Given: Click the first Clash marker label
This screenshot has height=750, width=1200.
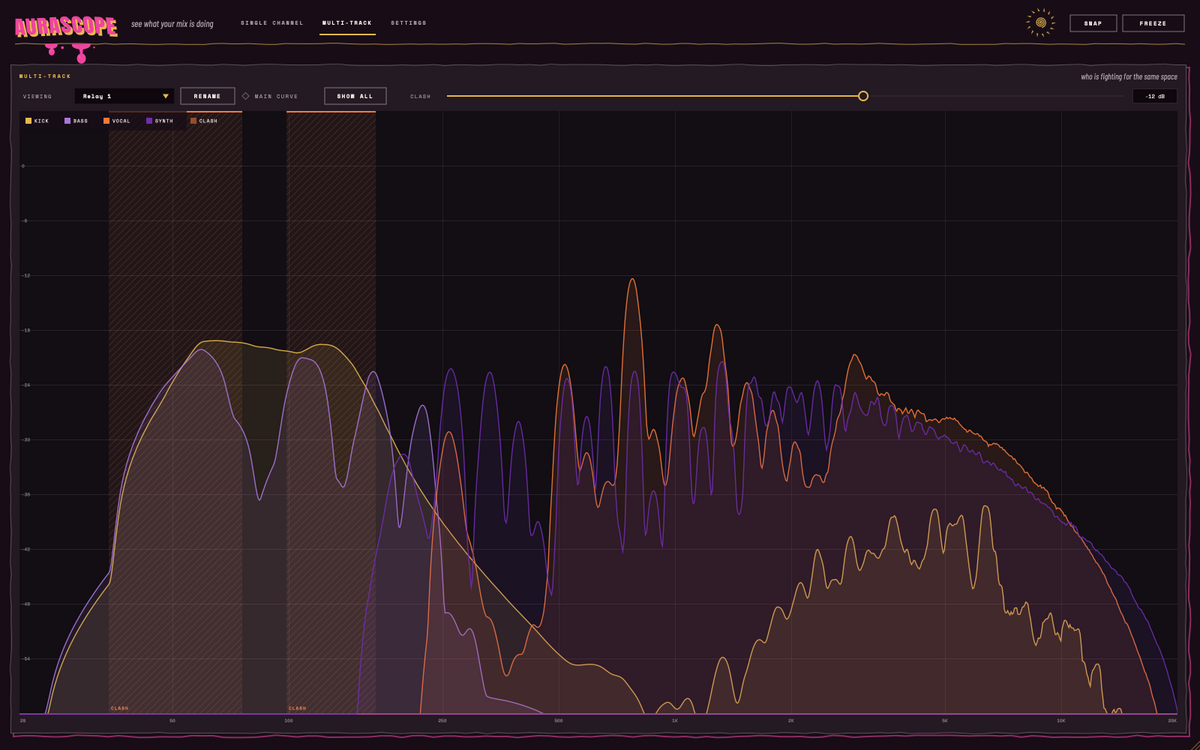Looking at the screenshot, I should (x=119, y=708).
